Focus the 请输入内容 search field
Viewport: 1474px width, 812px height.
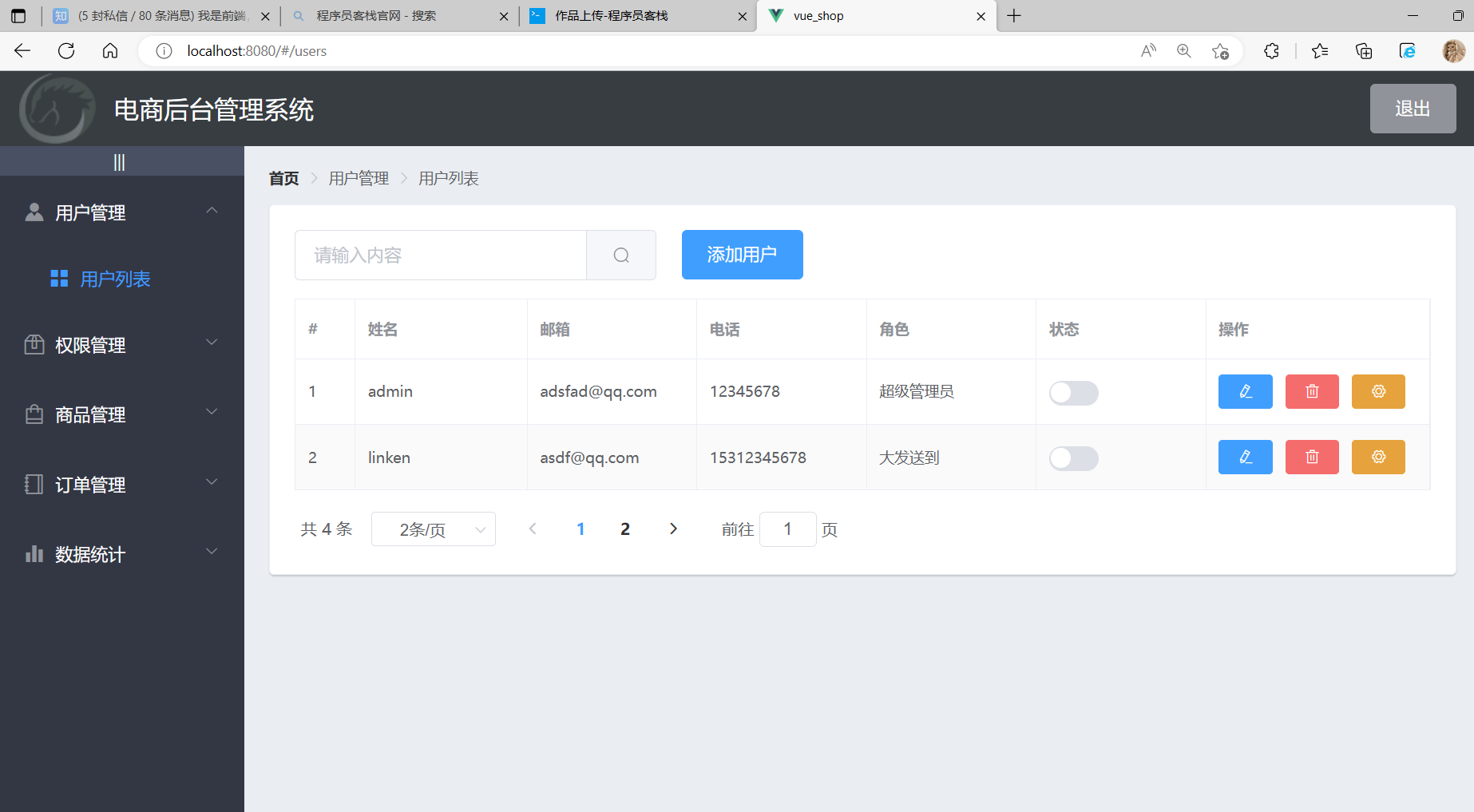coord(441,255)
